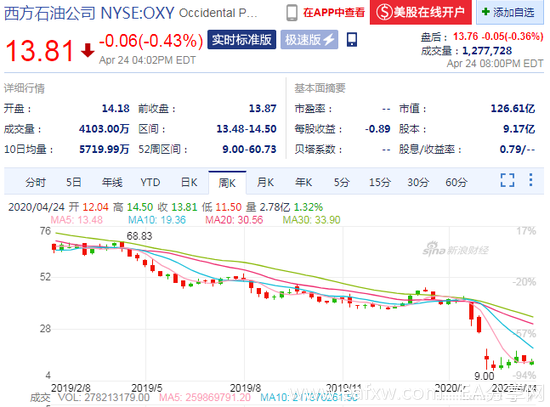Select the 年K chart tab

(x=303, y=182)
